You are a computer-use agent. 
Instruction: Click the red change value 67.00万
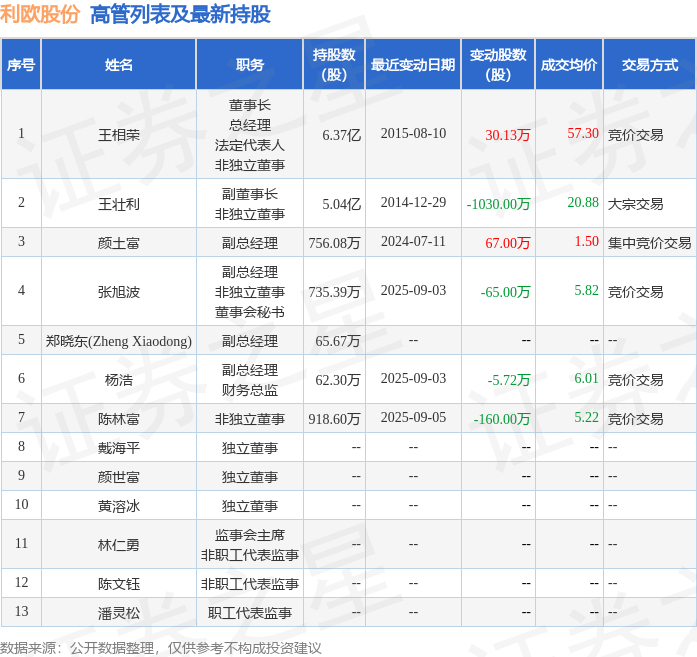click(x=508, y=243)
